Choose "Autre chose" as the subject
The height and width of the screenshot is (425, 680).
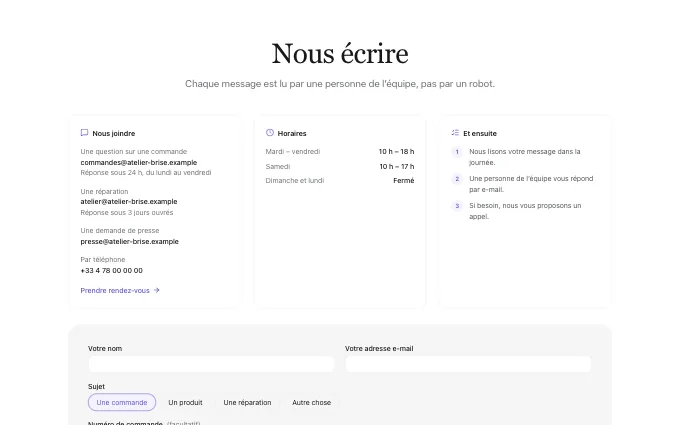[x=311, y=402]
